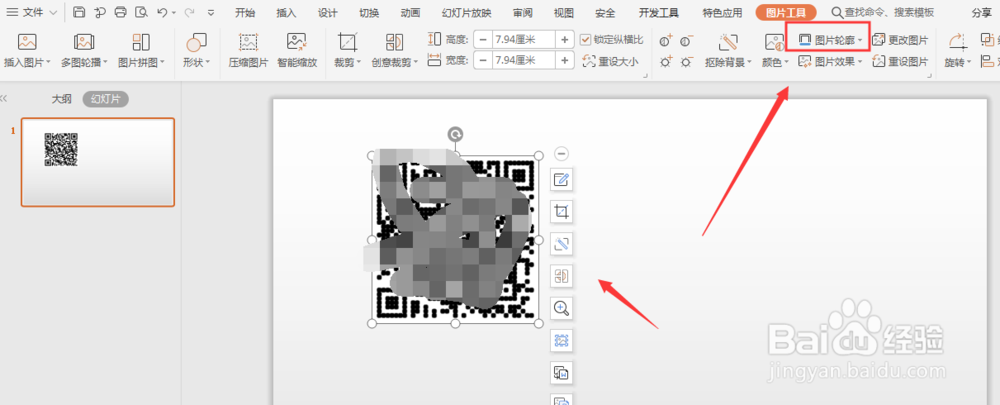Click the rotation handle above the image
Viewport: 1000px width, 405px height.
pos(455,134)
